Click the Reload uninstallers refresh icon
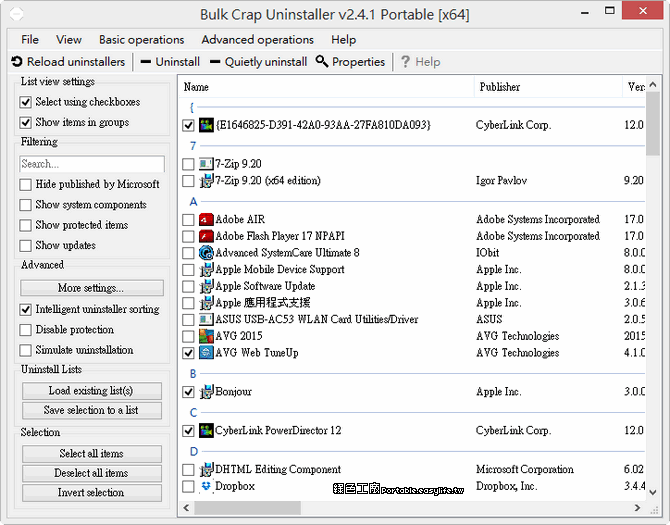This screenshot has width=670, height=525. [x=17, y=62]
